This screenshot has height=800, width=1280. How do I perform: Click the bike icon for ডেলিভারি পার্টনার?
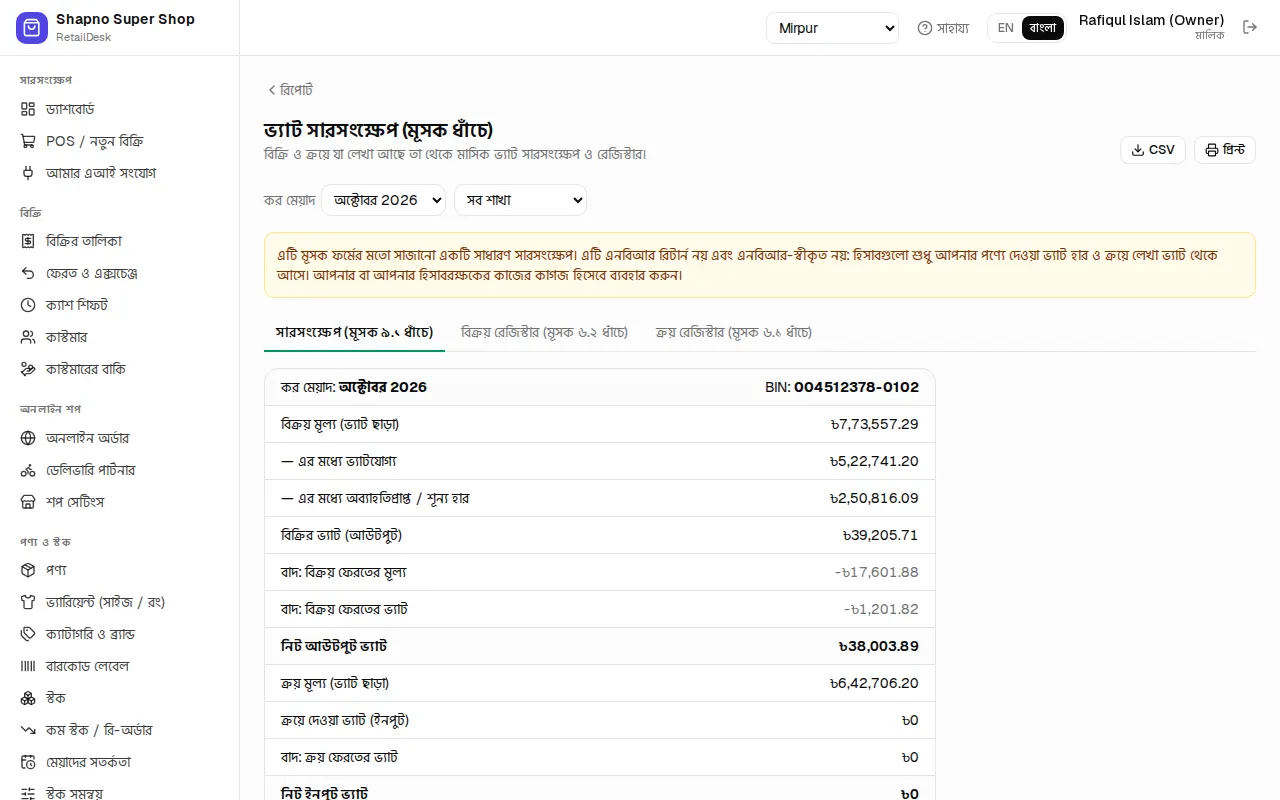click(28, 470)
